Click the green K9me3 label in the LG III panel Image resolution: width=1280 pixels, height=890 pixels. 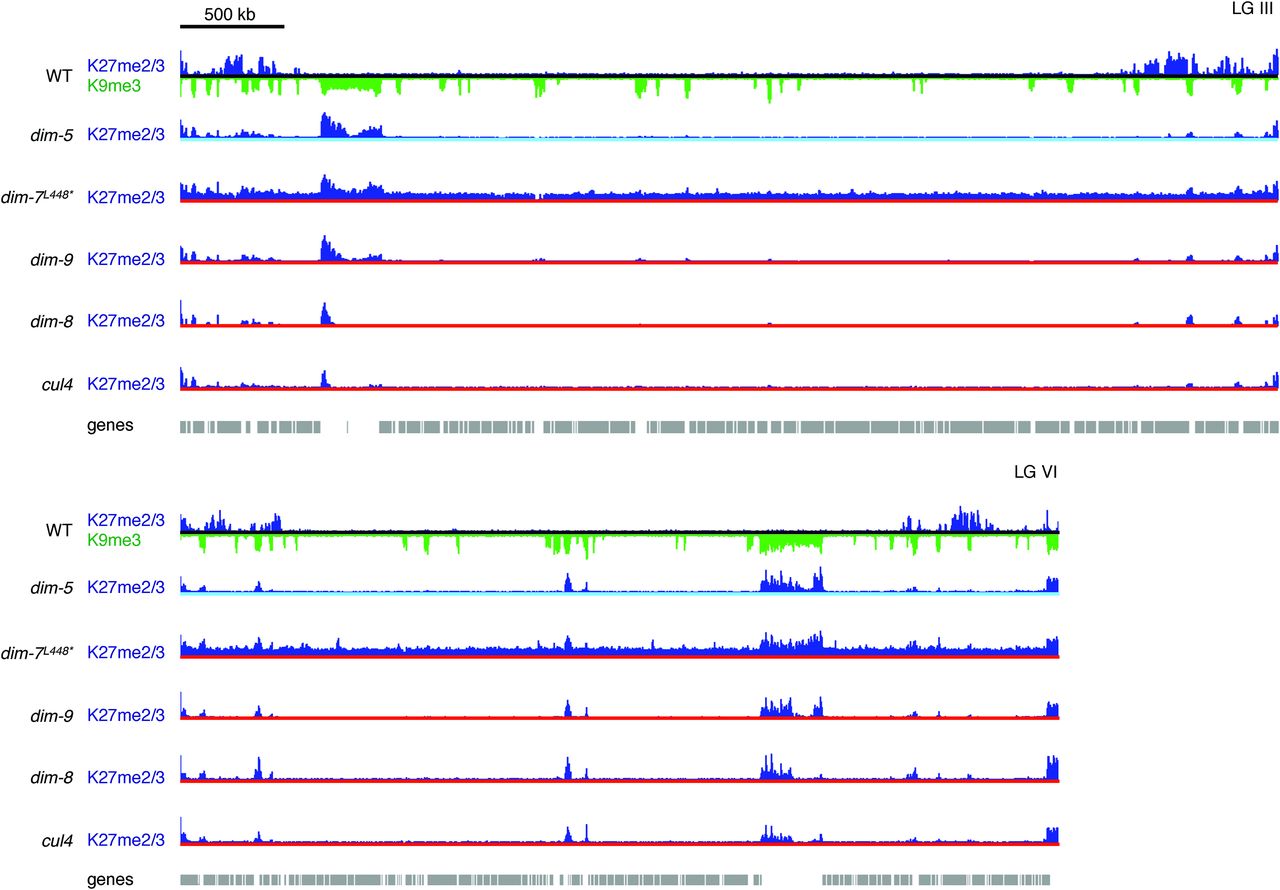(114, 85)
